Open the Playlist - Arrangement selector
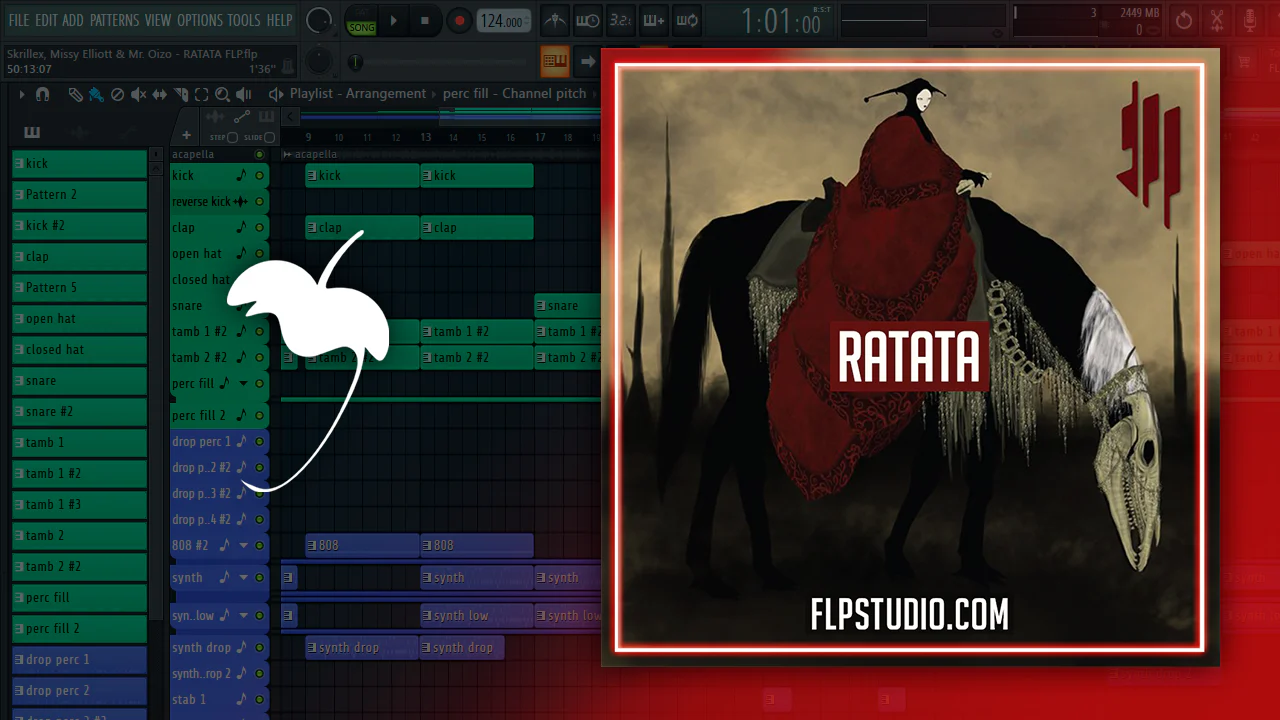This screenshot has height=720, width=1280. pyautogui.click(x=358, y=94)
